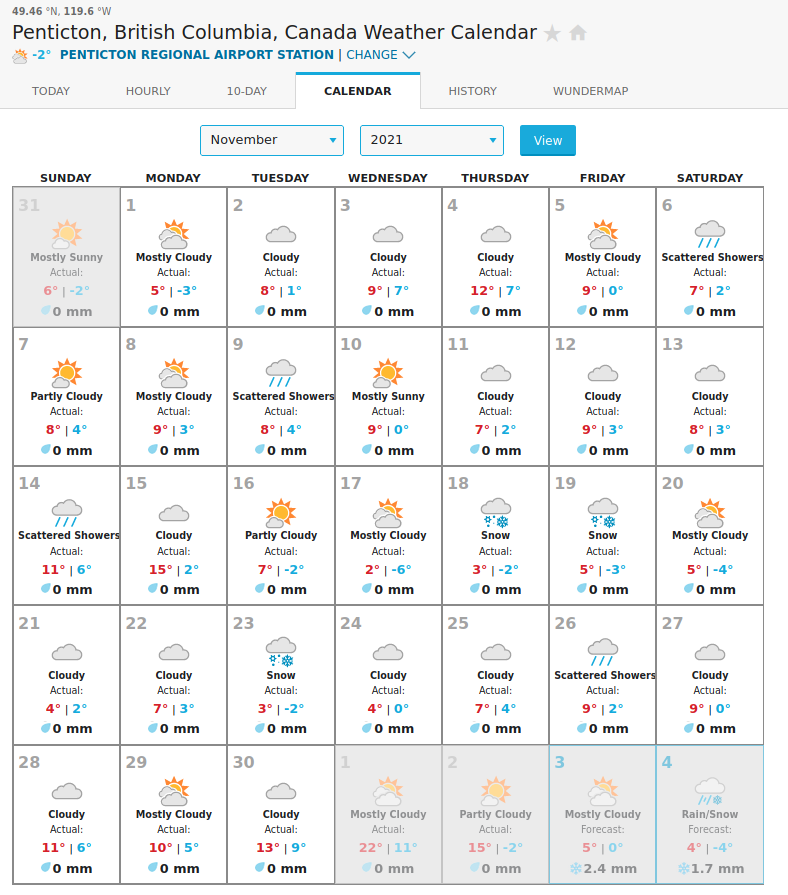Click the Mostly Sunny icon on October 31

point(67,234)
